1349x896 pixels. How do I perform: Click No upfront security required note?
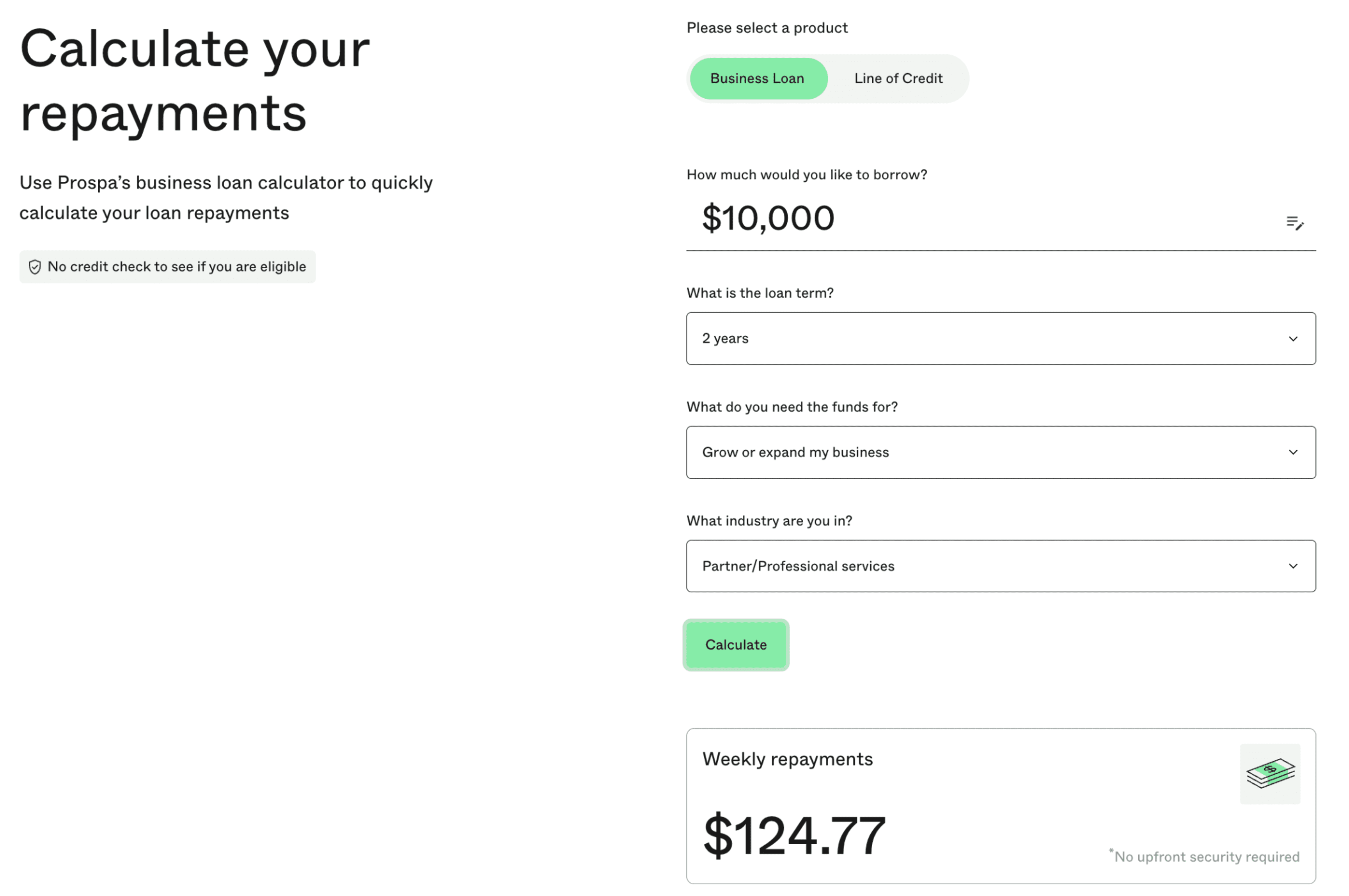[1204, 856]
